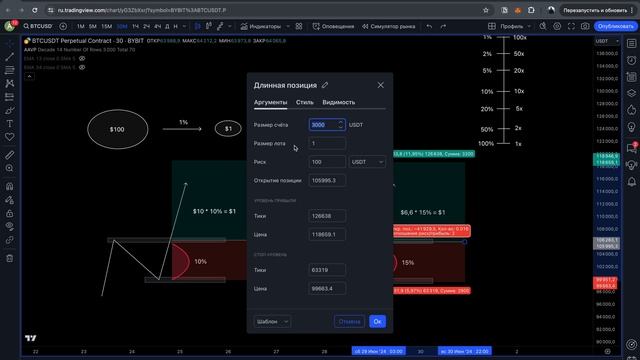Edit position title pencil icon
This screenshot has width=640, height=360.
(x=325, y=85)
